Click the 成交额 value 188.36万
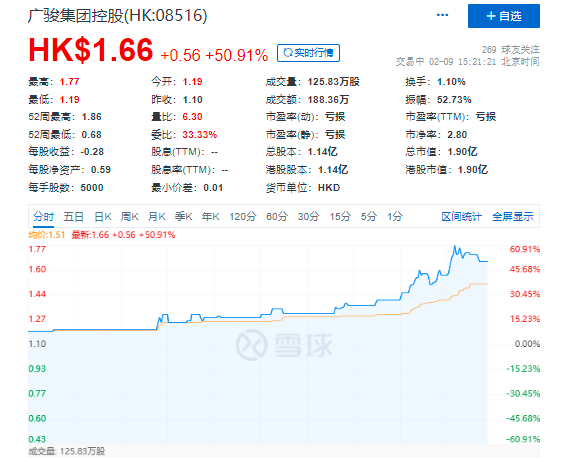 click(328, 100)
